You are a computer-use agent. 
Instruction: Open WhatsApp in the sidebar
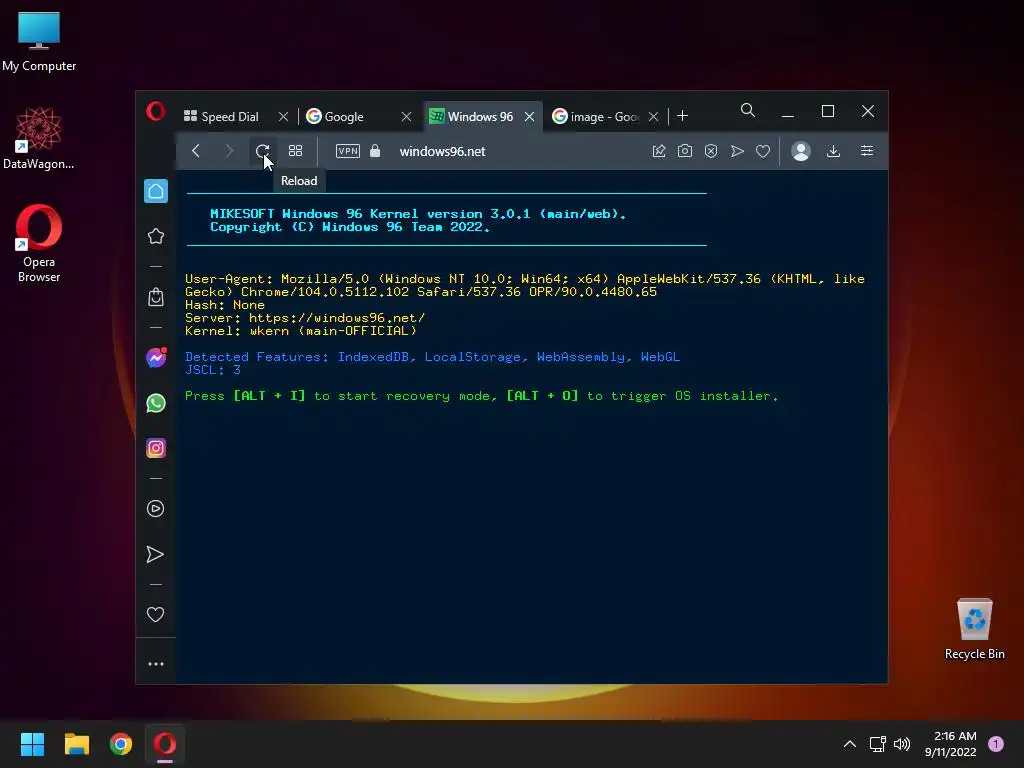(x=155, y=403)
